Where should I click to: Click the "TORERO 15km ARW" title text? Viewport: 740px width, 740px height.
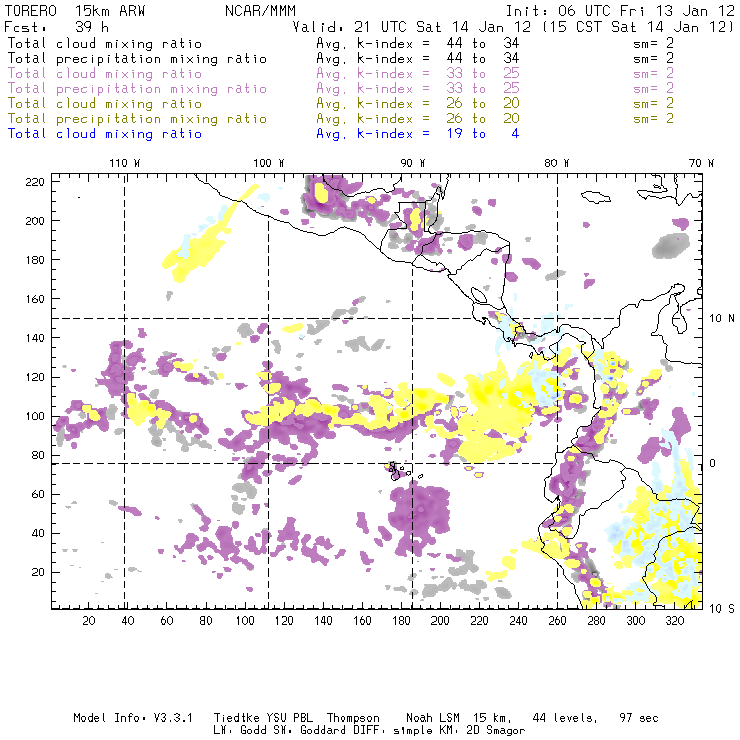[75, 11]
